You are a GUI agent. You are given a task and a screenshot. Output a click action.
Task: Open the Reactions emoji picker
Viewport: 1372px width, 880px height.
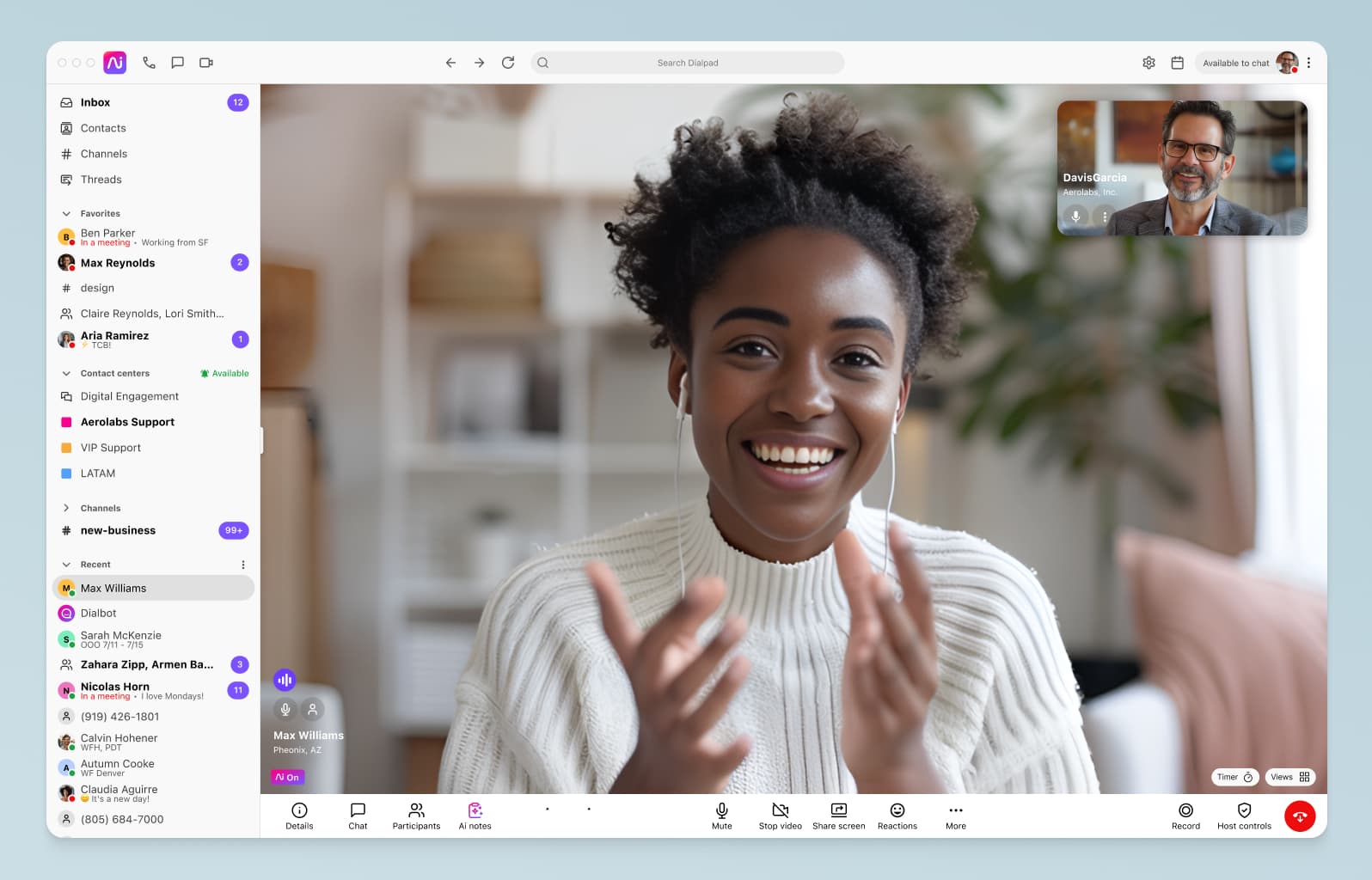tap(897, 810)
